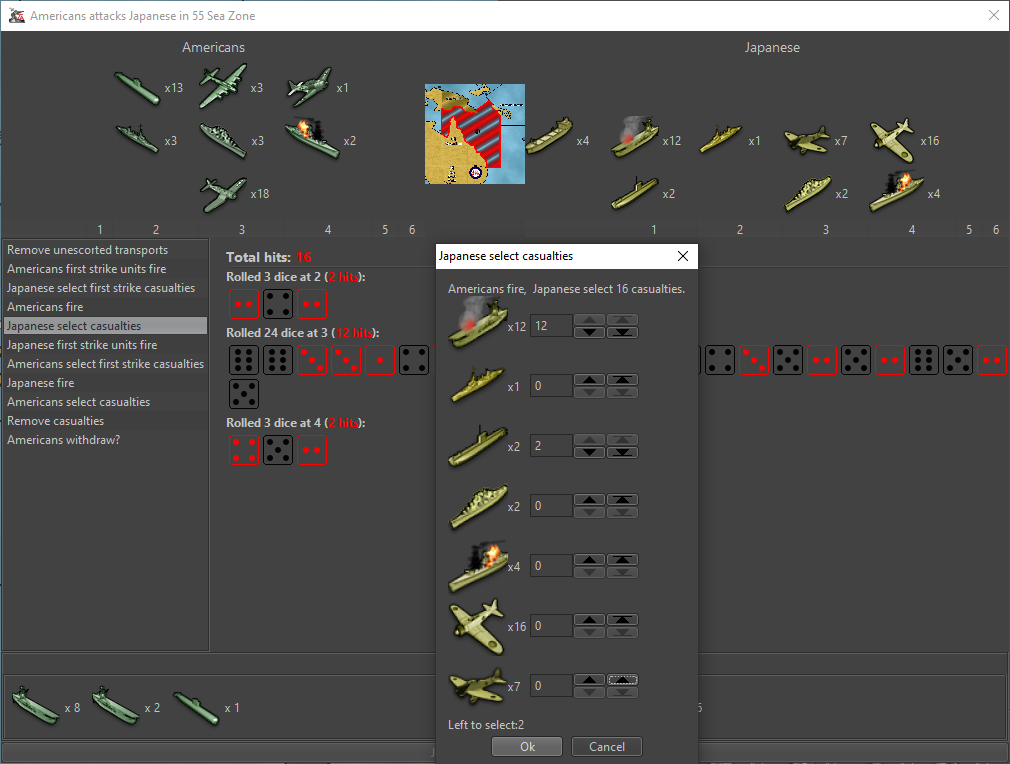Click the casualty count field for x7 planes
The height and width of the screenshot is (764, 1010).
[551, 686]
